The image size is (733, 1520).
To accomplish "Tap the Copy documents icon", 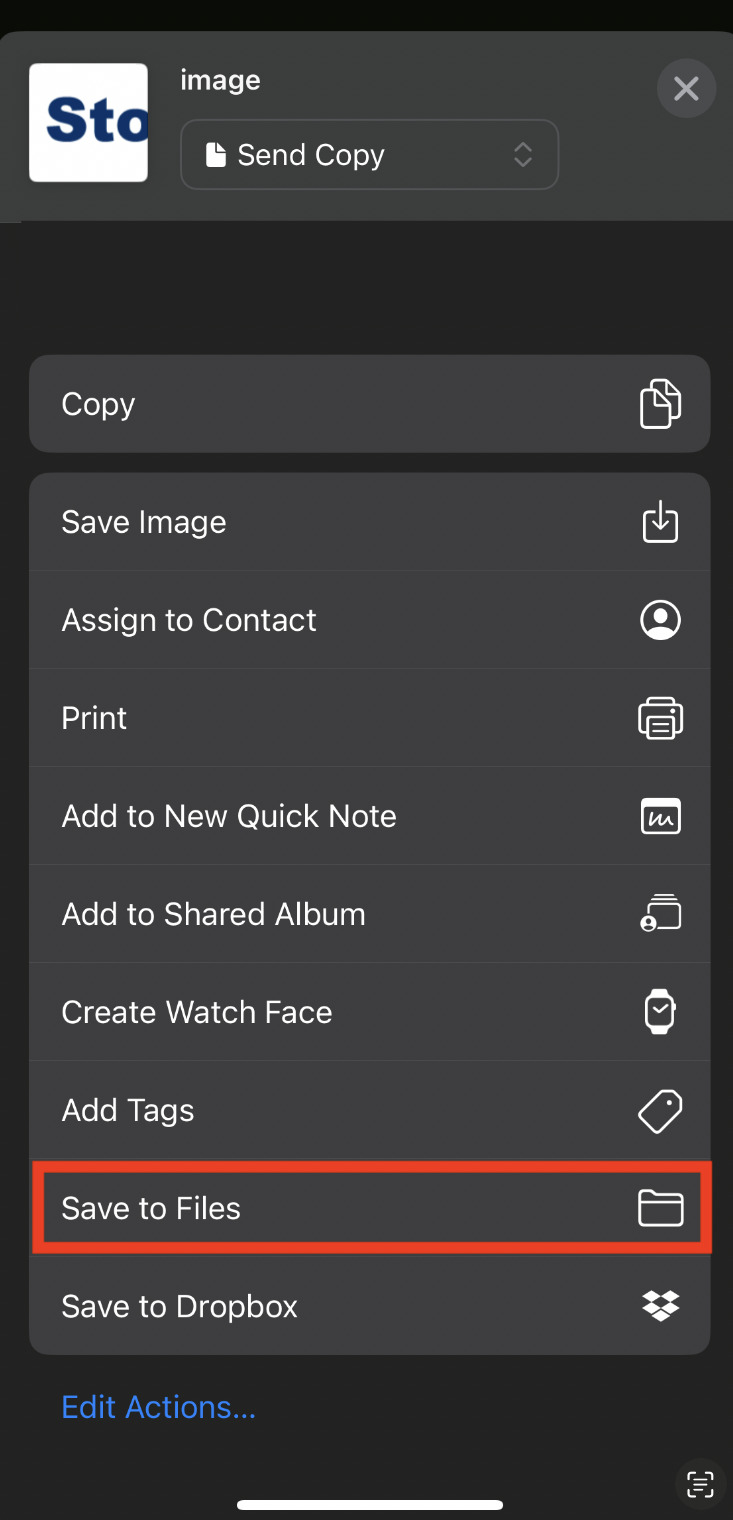I will click(660, 404).
